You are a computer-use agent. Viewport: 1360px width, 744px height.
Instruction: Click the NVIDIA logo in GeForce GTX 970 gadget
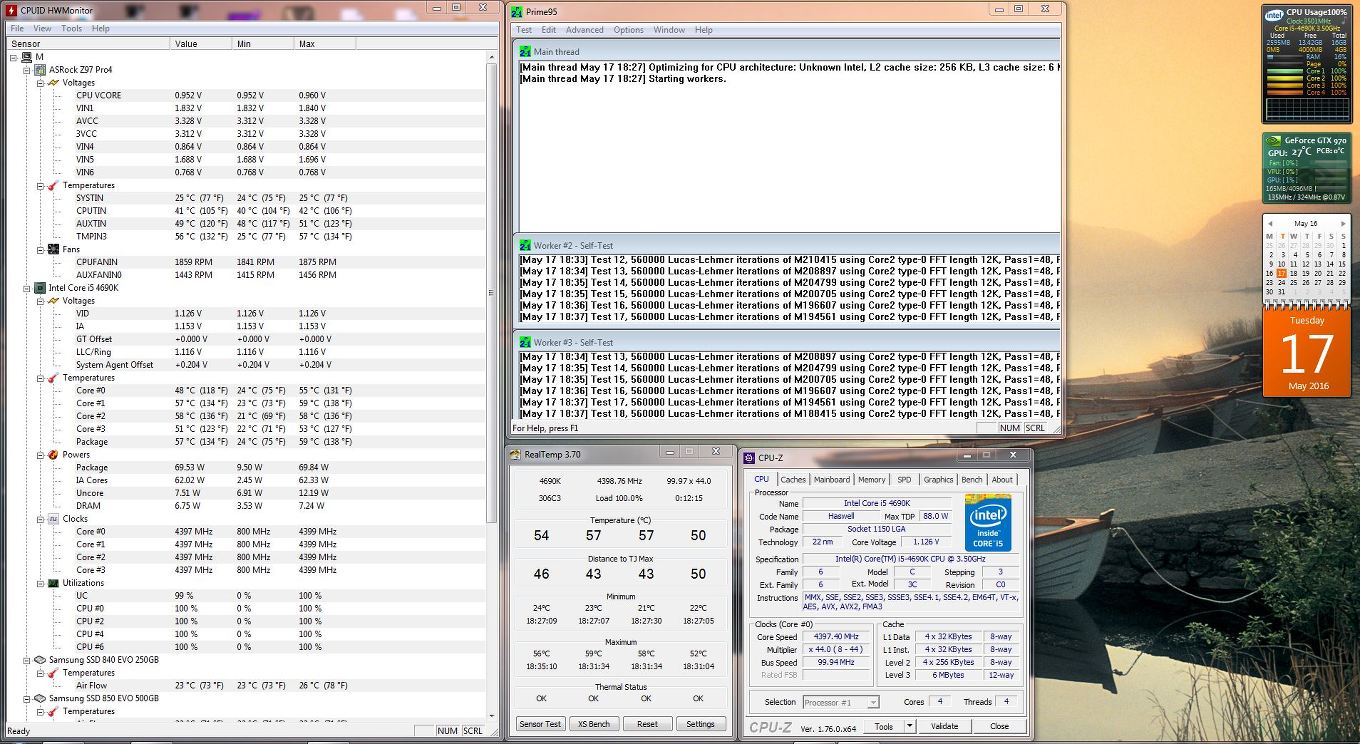(x=1275, y=140)
